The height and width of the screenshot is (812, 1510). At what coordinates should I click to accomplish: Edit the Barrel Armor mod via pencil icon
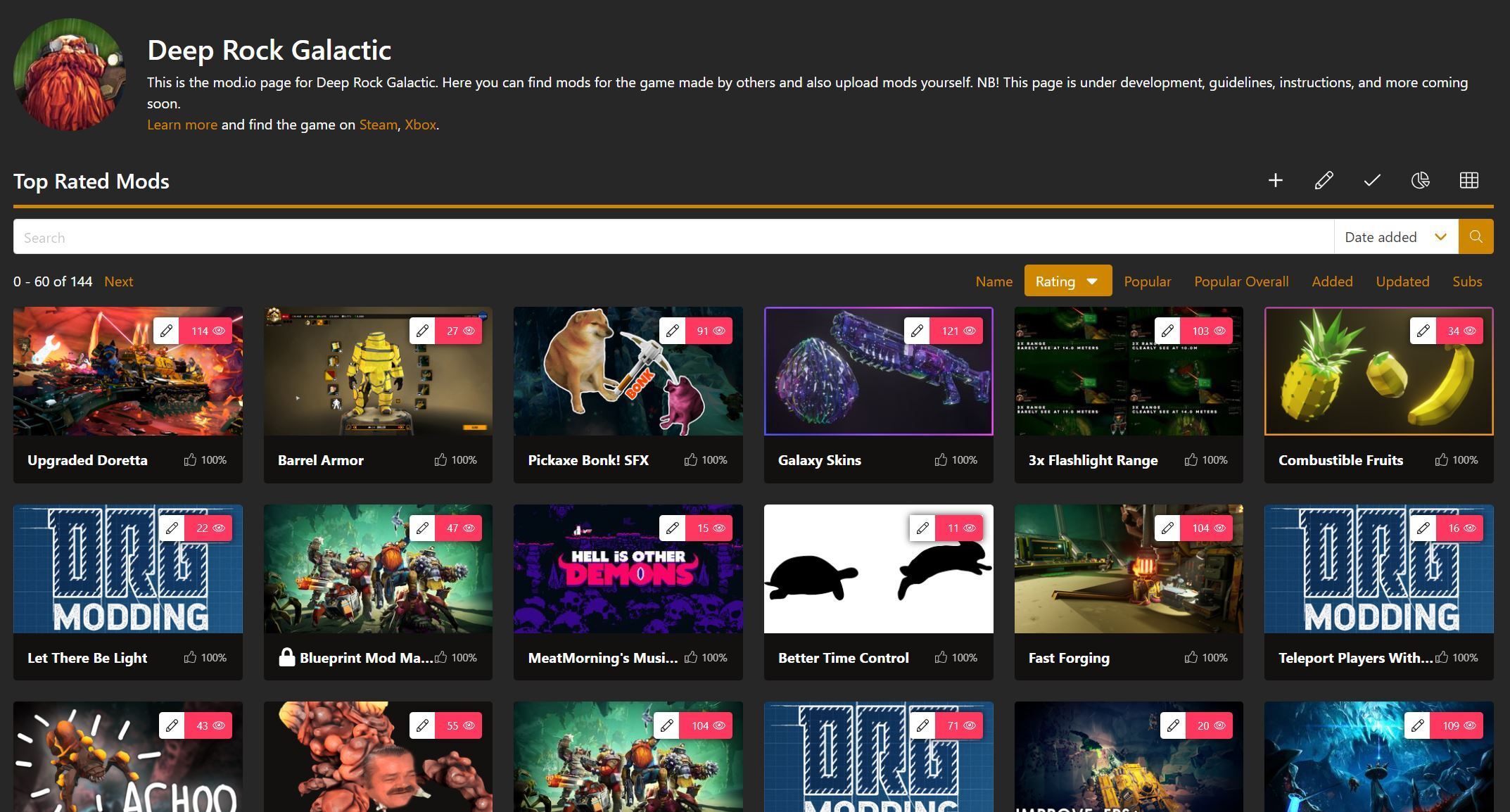(422, 331)
